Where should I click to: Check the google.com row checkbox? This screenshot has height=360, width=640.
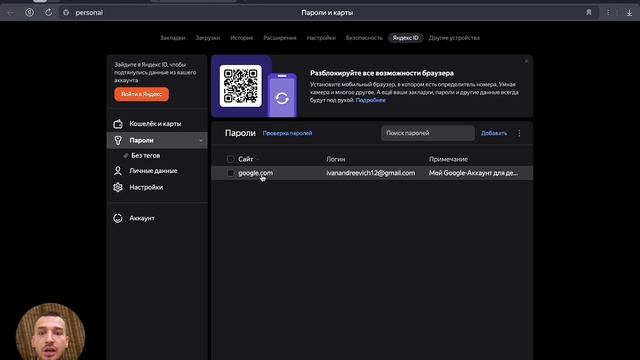(230, 173)
